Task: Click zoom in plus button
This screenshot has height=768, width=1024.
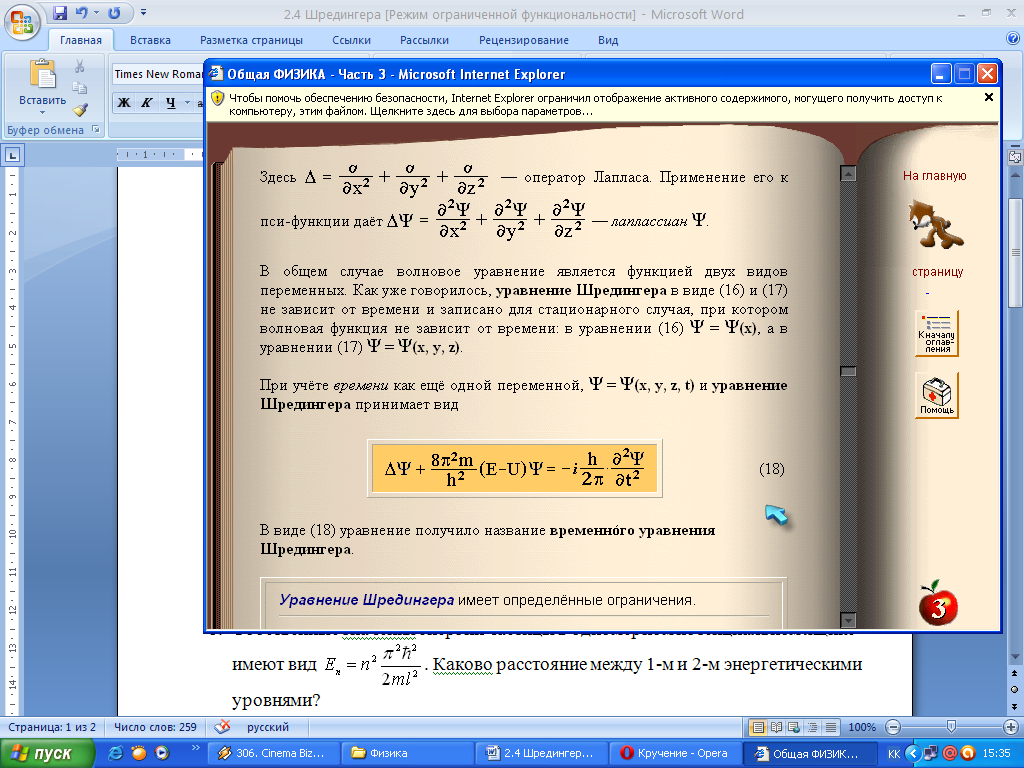Action: point(1011,727)
